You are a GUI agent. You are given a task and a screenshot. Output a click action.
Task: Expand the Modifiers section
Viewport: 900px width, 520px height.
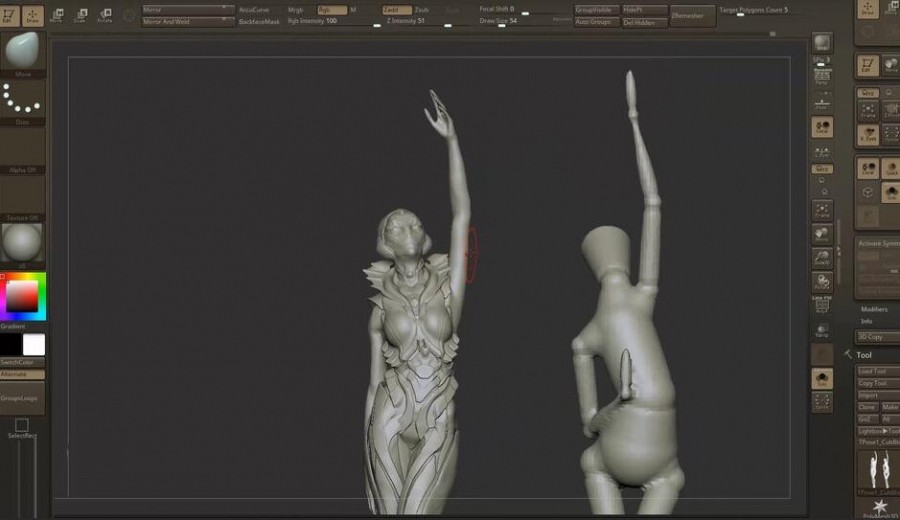click(x=874, y=309)
